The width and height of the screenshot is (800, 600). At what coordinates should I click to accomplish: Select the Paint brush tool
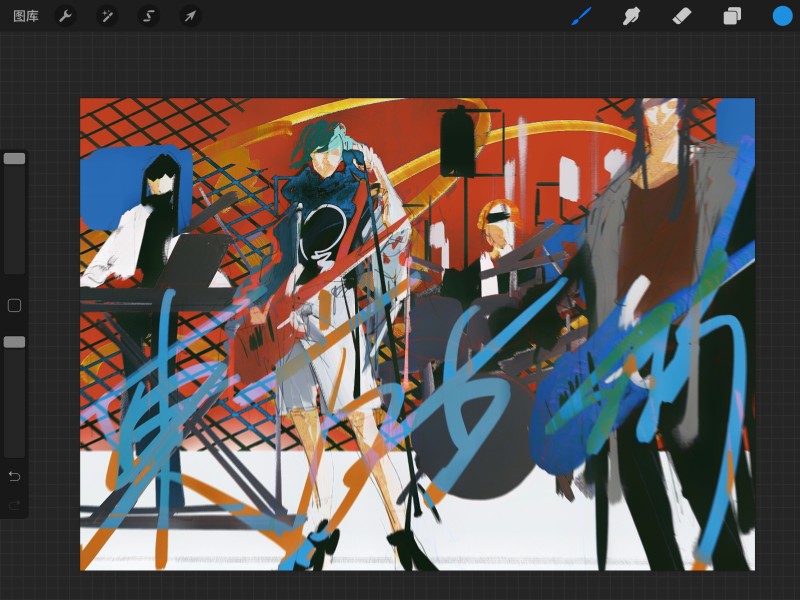coord(582,16)
